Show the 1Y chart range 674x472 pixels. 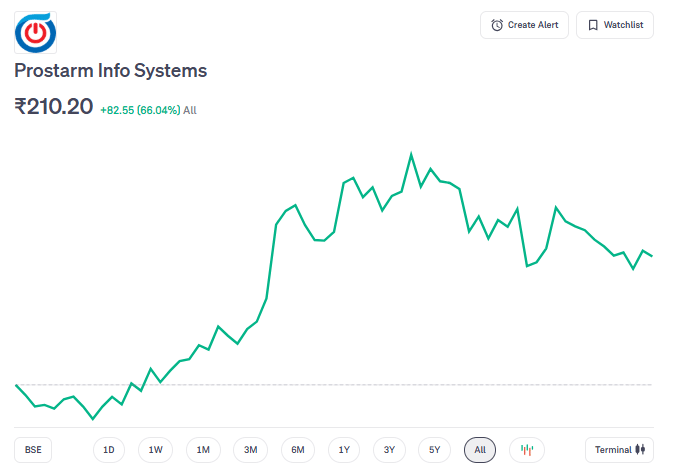(344, 450)
